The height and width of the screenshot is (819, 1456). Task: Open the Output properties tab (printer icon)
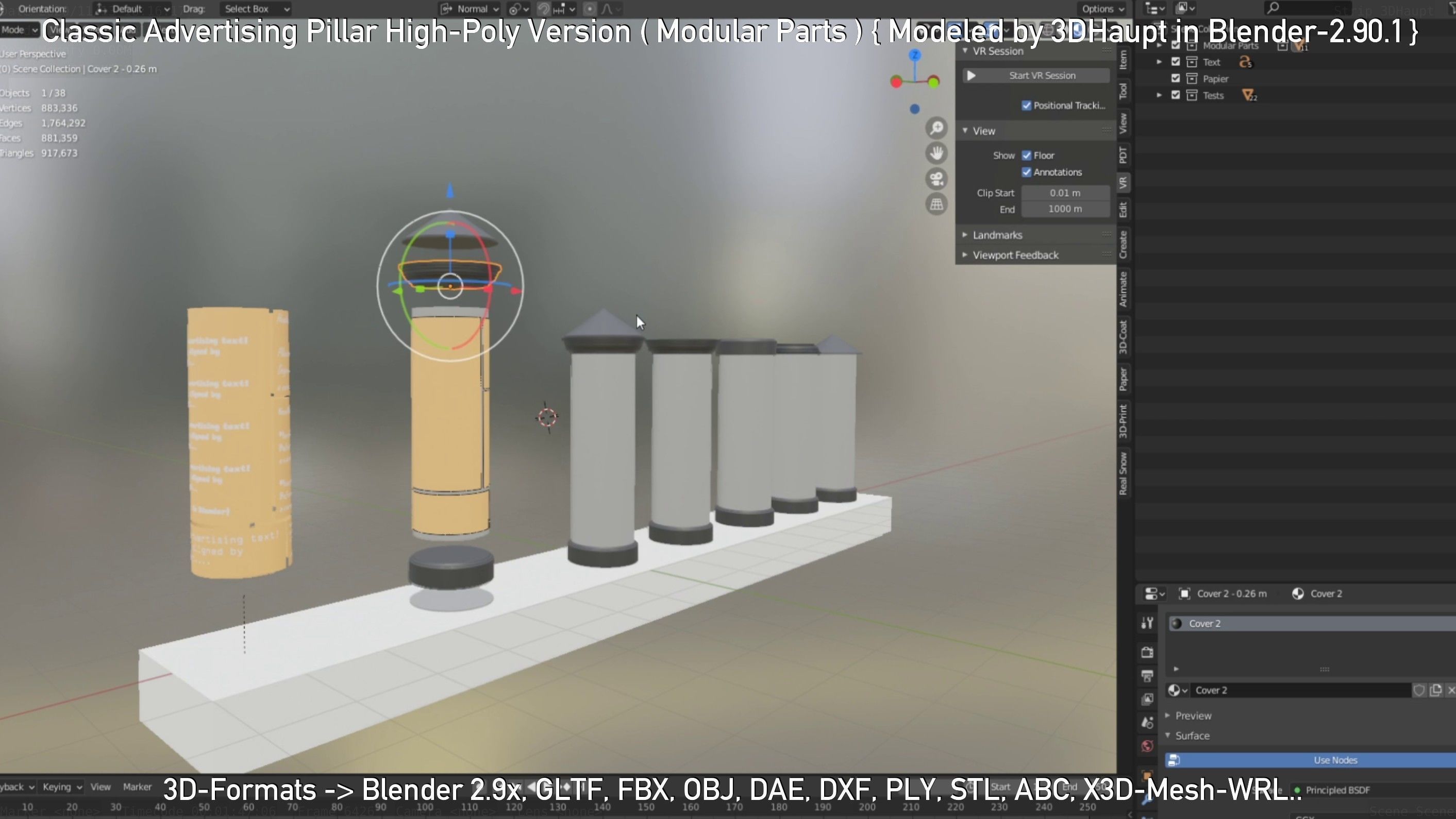click(x=1147, y=676)
